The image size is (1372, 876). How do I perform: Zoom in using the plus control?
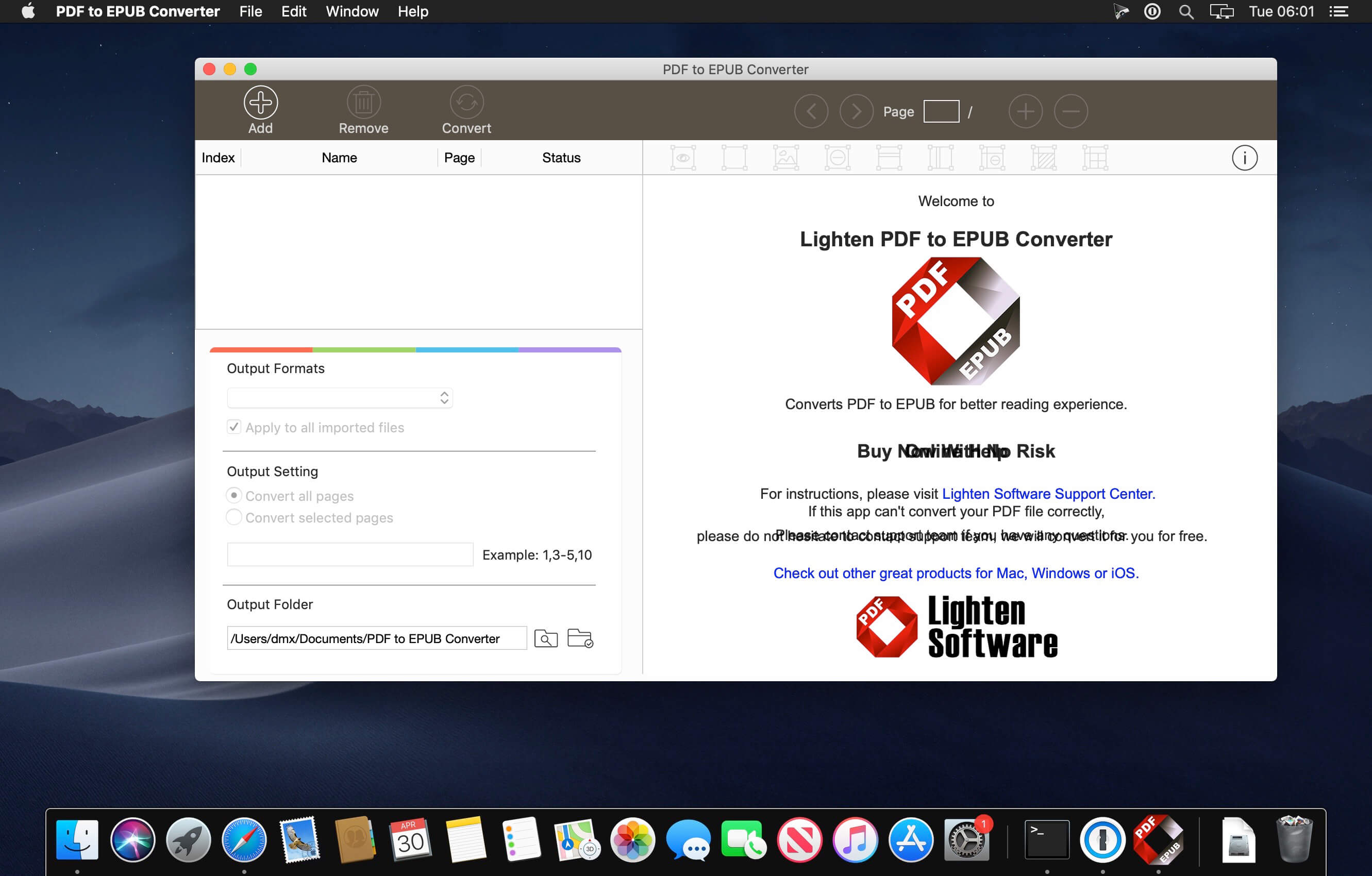1025,111
